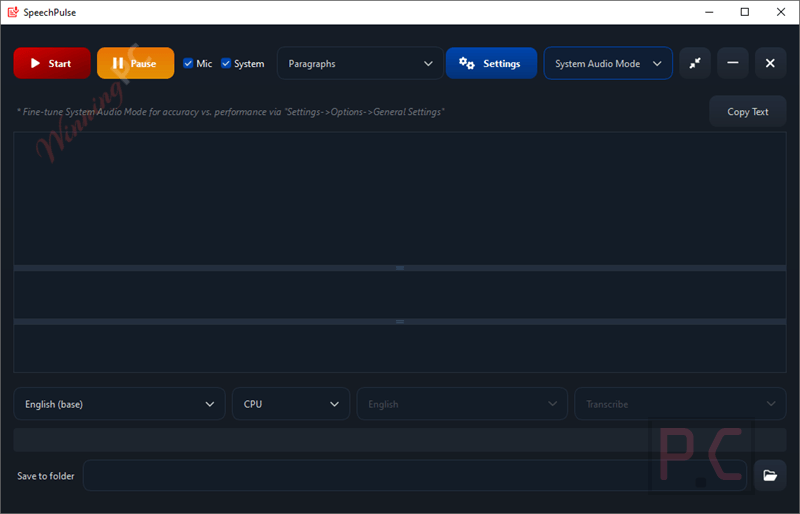Pause transcription with the orange Pause button
800x514 pixels.
(x=135, y=63)
